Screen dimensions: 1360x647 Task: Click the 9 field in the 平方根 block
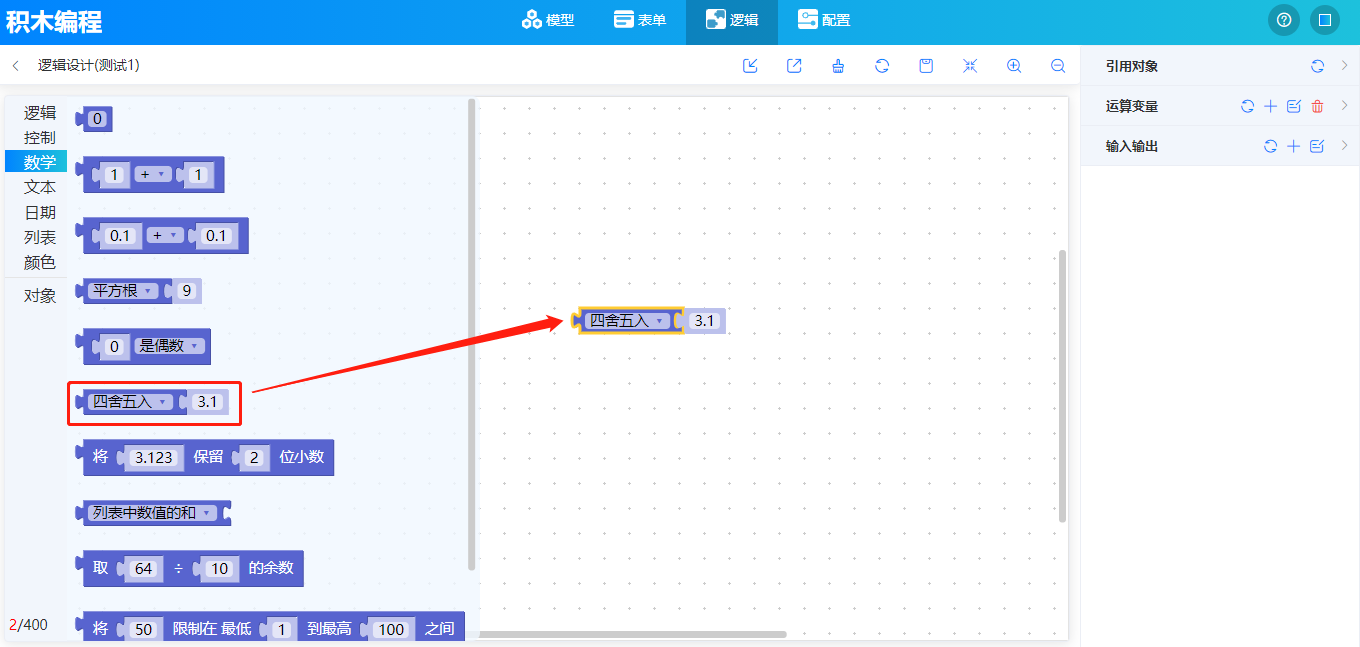186,291
